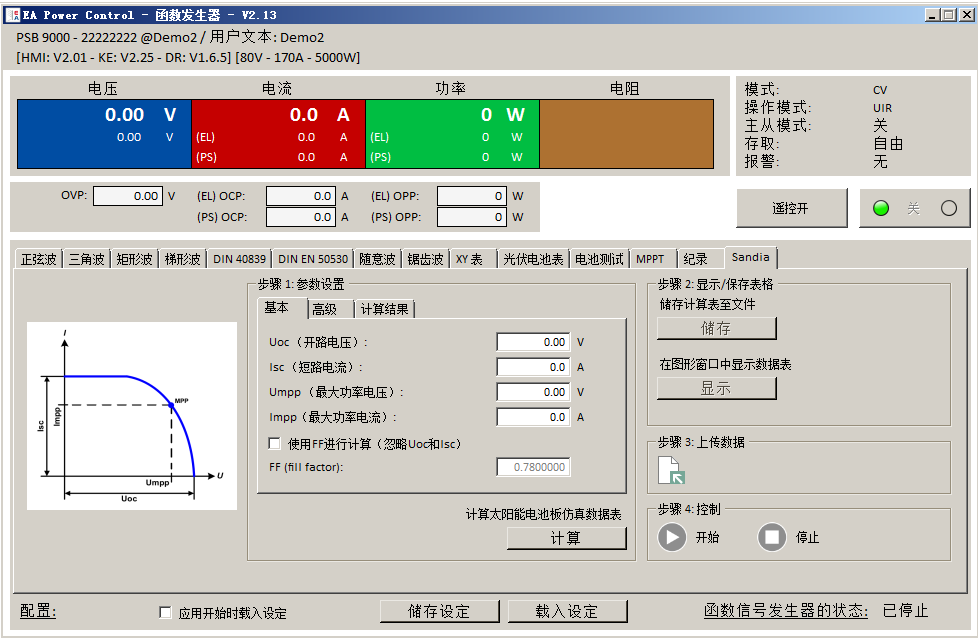Click the Isc short-circuit current field
The height and width of the screenshot is (638, 978).
pos(533,367)
